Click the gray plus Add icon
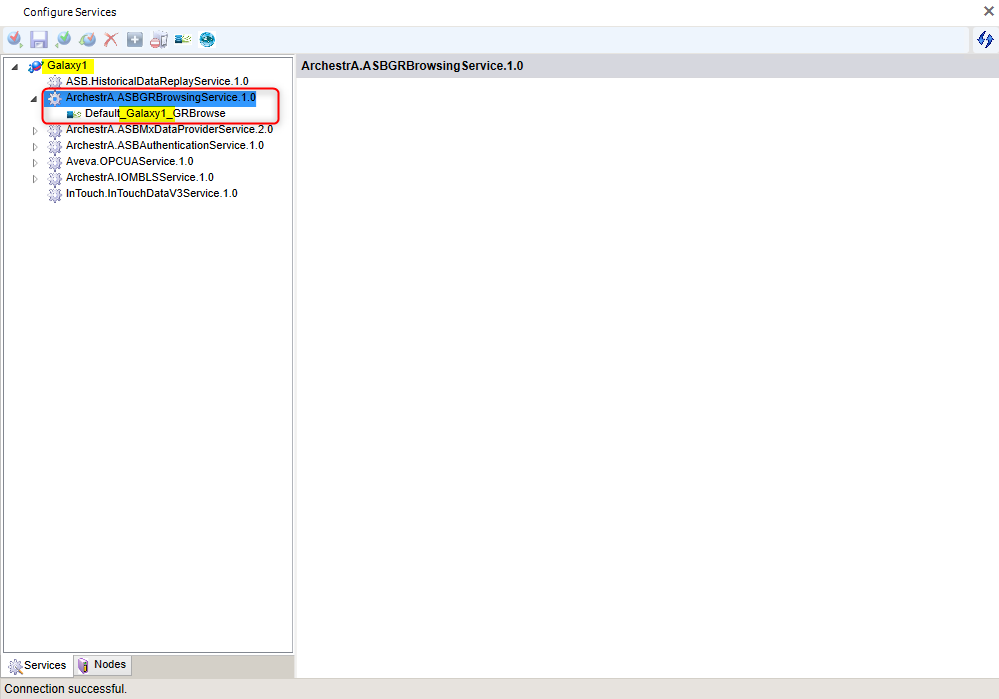 click(x=134, y=40)
